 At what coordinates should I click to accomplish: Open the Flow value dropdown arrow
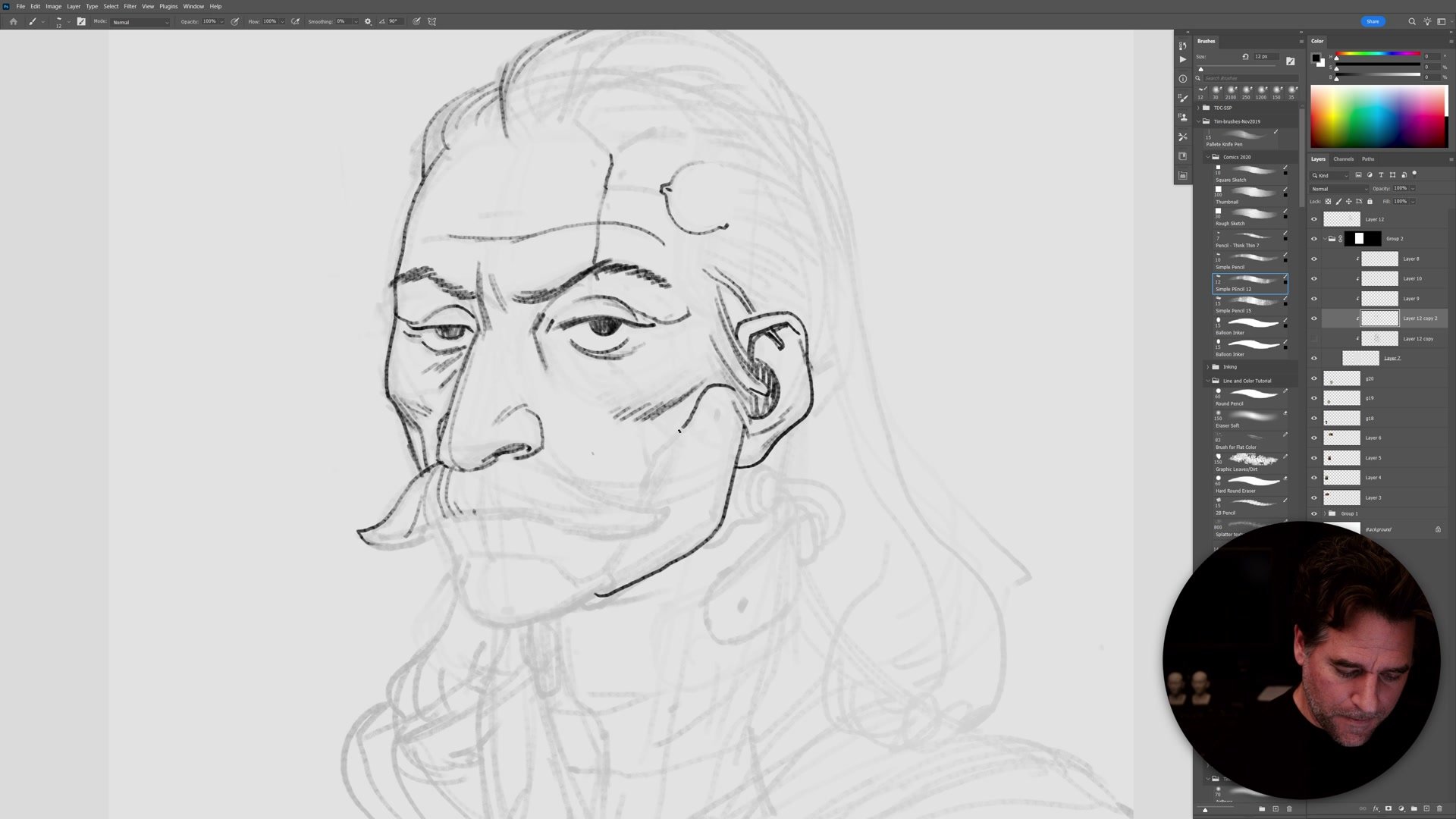pyautogui.click(x=282, y=21)
